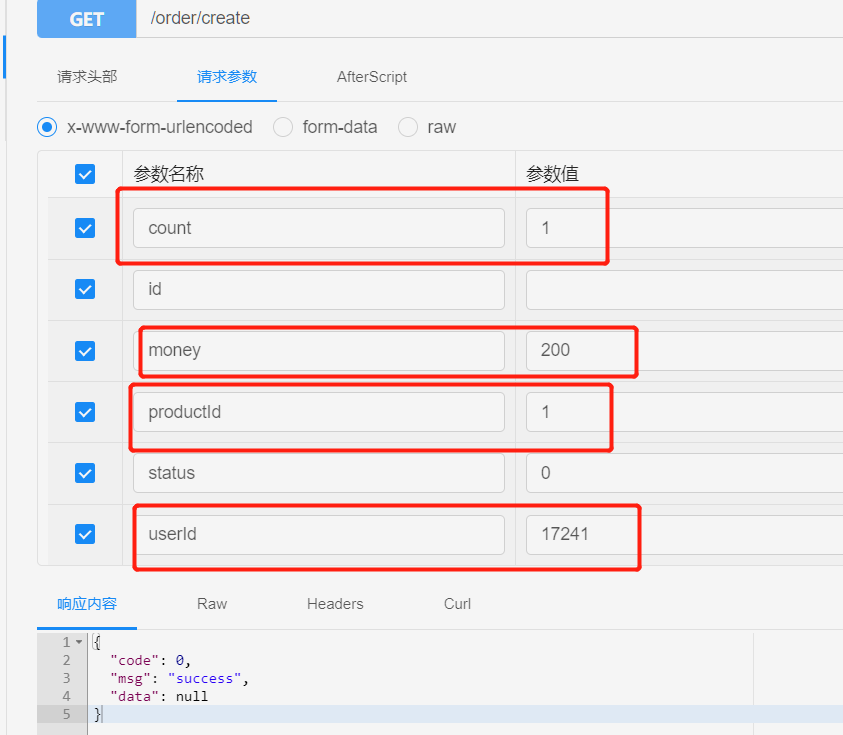Viewport: 843px width, 735px height.
Task: Switch to the 请求头部 tab
Action: pos(87,77)
